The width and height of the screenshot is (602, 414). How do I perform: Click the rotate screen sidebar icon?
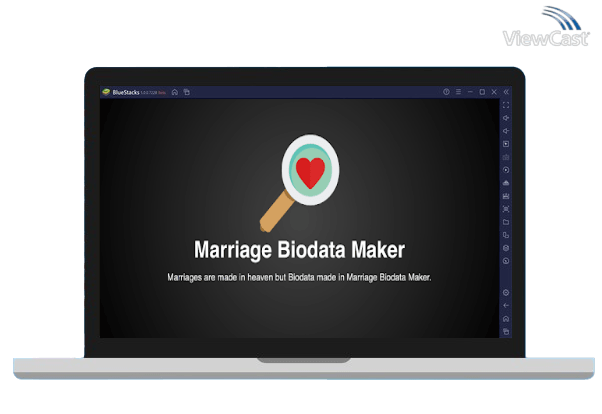click(506, 235)
